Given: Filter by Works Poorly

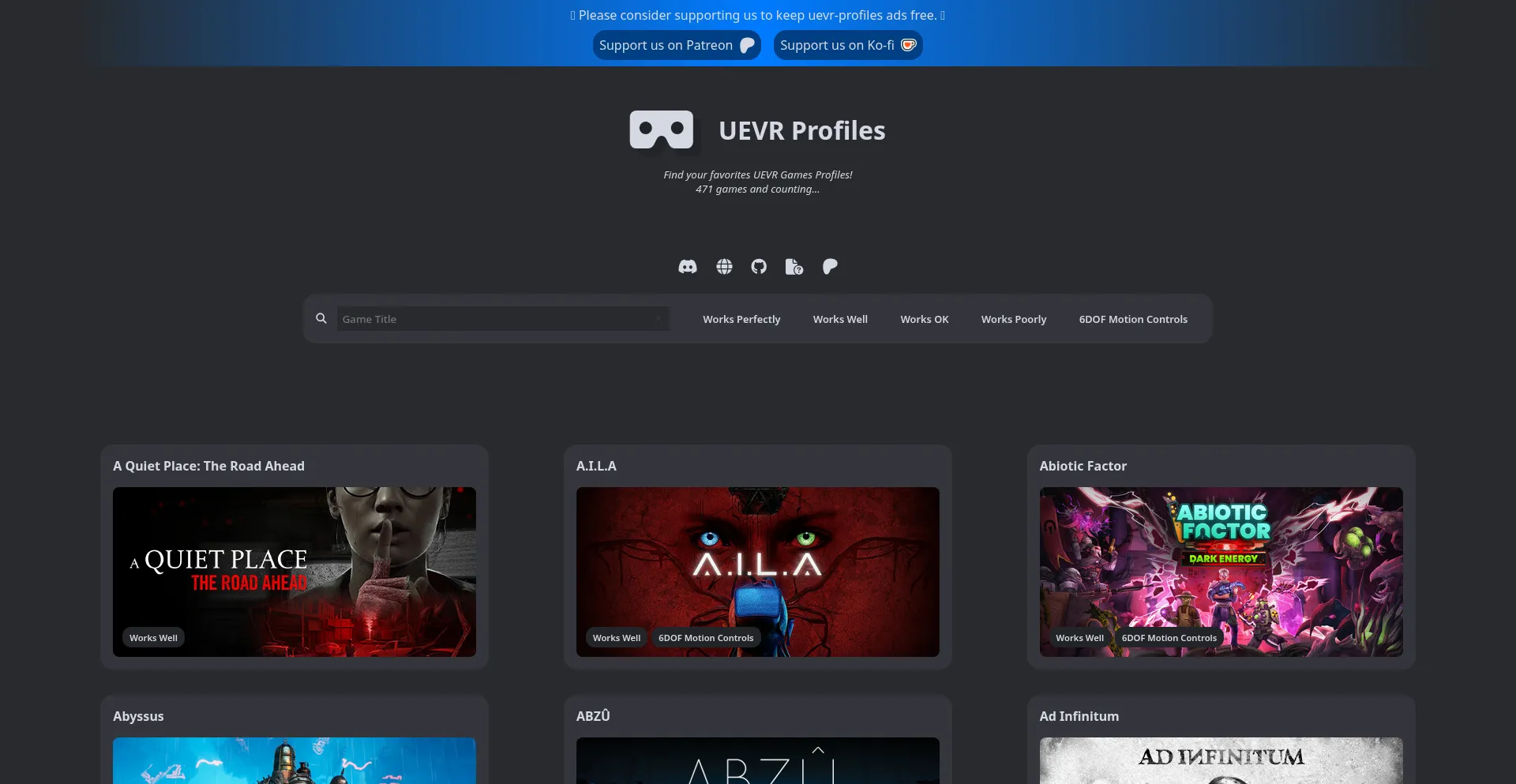Looking at the screenshot, I should point(1014,319).
